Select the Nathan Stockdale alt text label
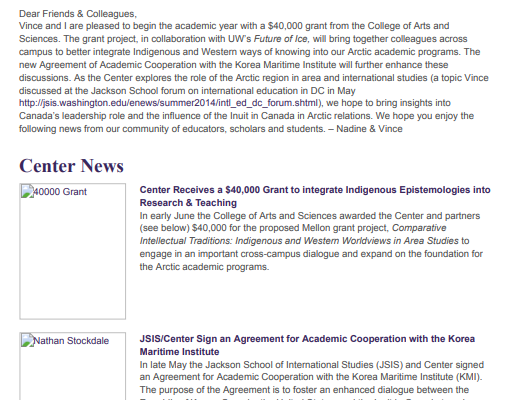510x400 pixels. (x=71, y=341)
